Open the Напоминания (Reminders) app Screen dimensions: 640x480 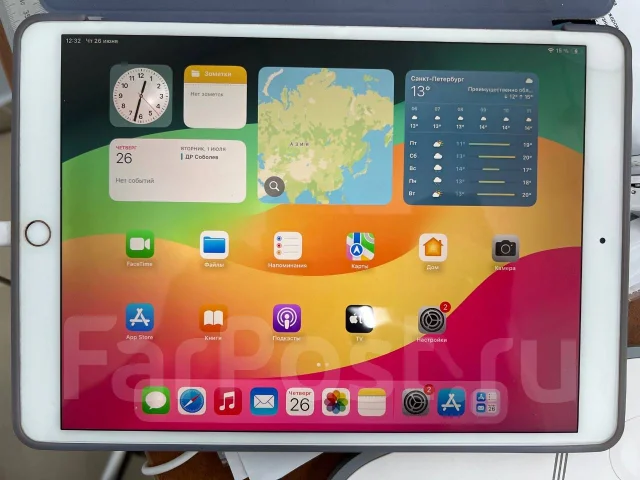click(287, 246)
